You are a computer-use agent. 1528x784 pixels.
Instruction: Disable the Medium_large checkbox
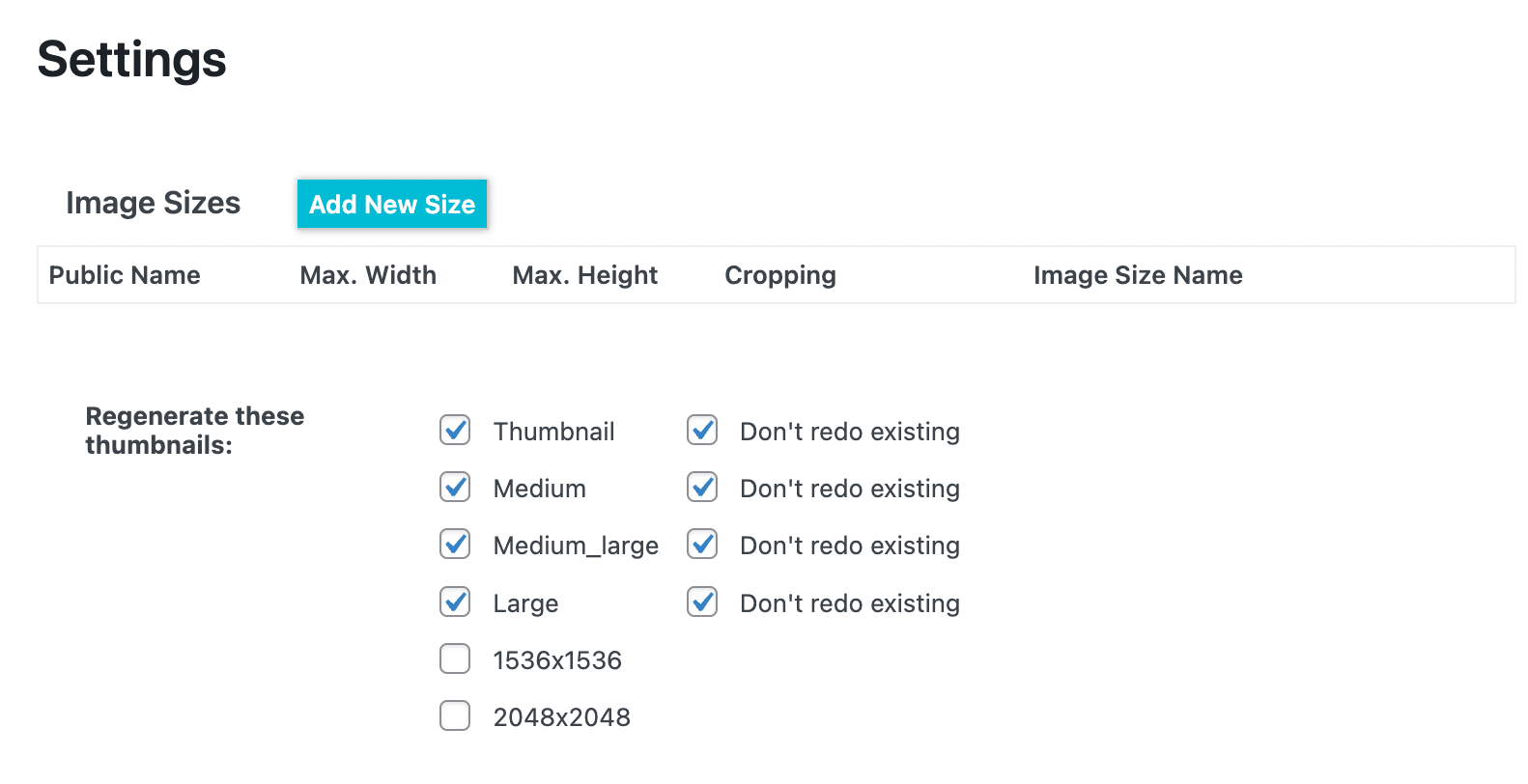pyautogui.click(x=454, y=545)
